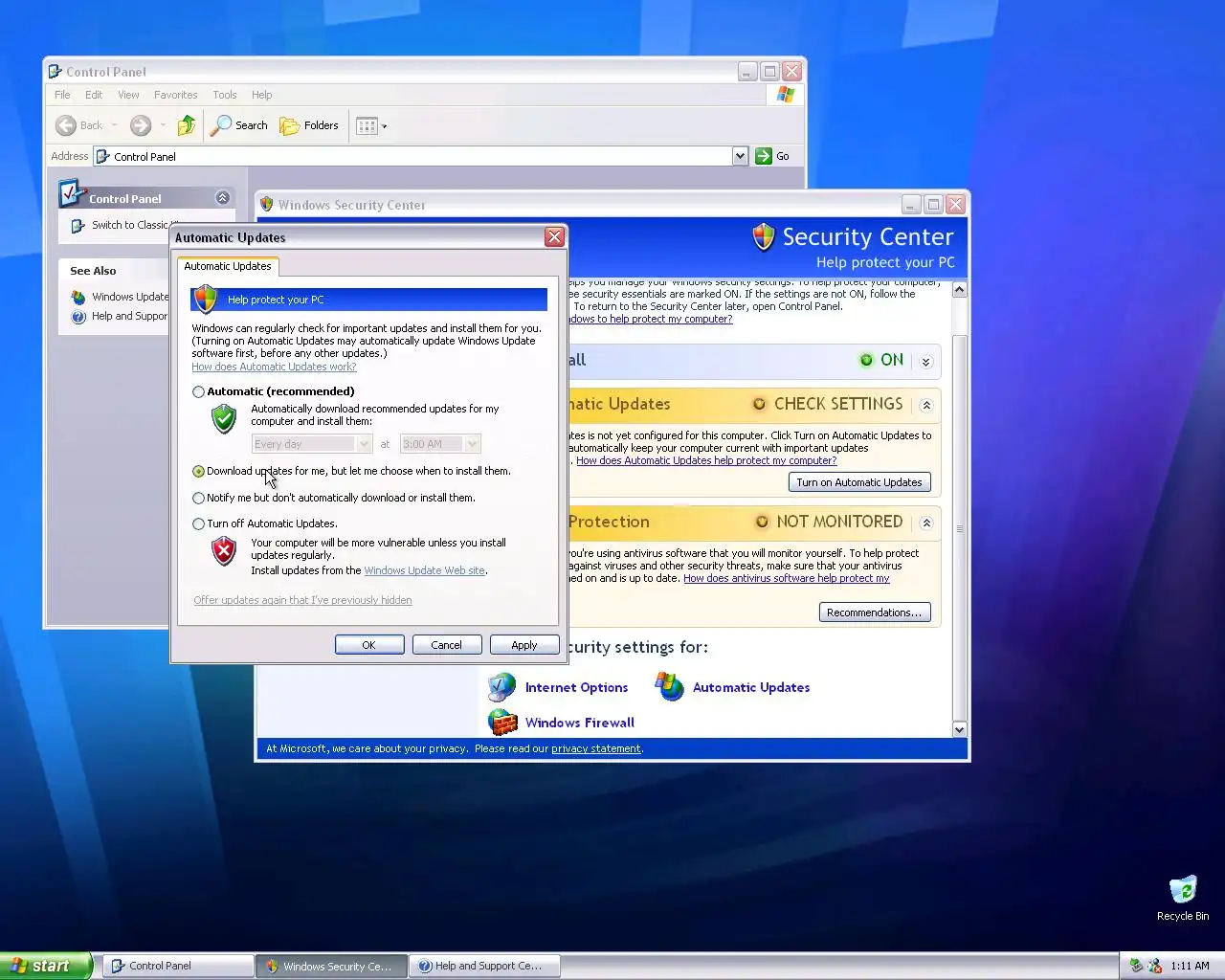The image size is (1225, 980).
Task: Open How does Automatic Updates help protect link
Action: click(x=706, y=460)
